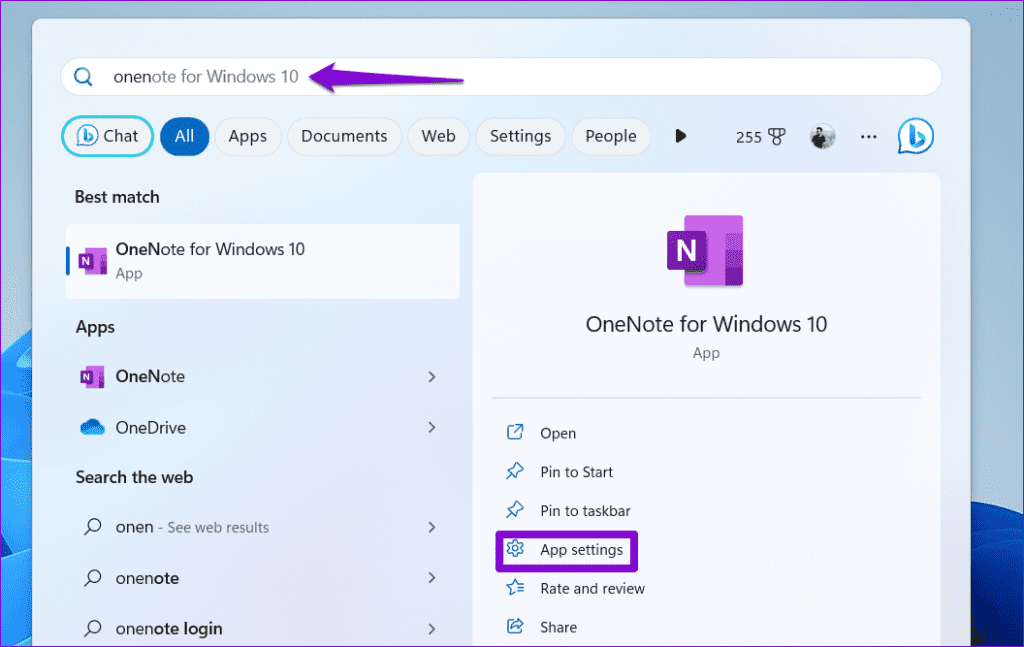Switch to the Apps filter tab

click(248, 136)
